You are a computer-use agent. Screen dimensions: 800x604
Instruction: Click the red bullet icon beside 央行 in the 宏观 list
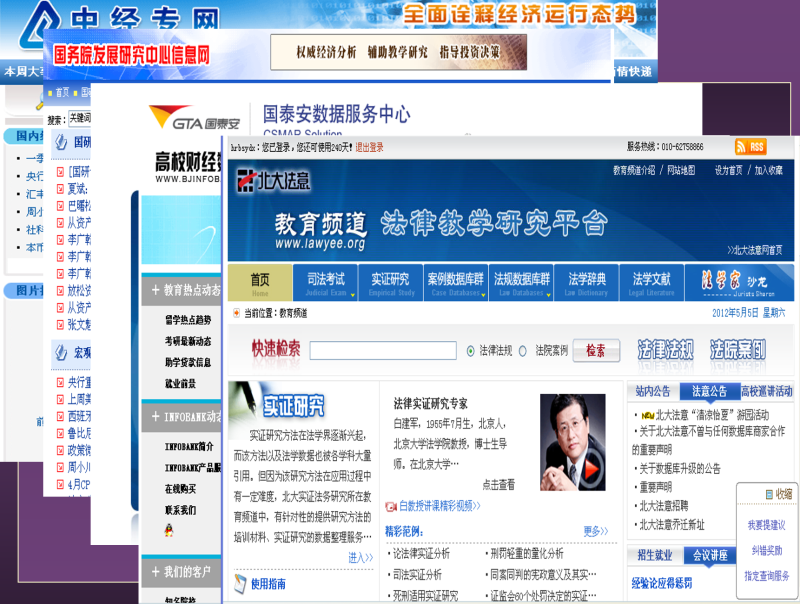click(60, 382)
